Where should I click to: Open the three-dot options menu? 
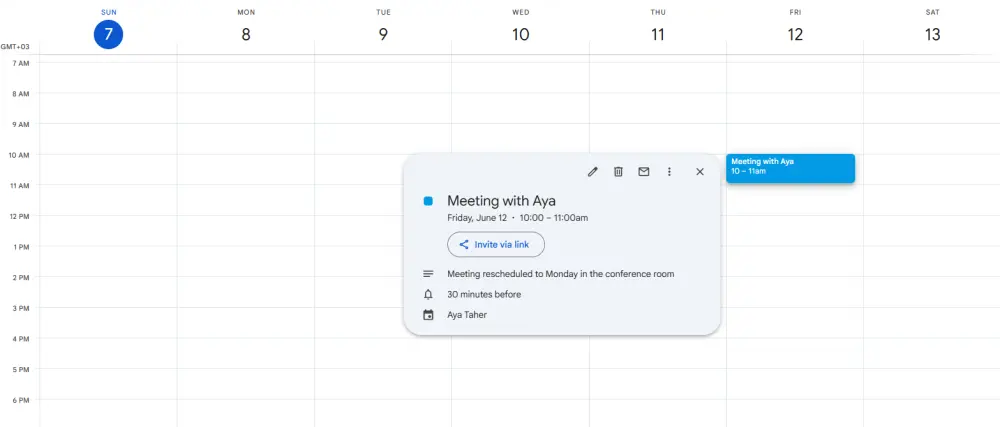(669, 171)
